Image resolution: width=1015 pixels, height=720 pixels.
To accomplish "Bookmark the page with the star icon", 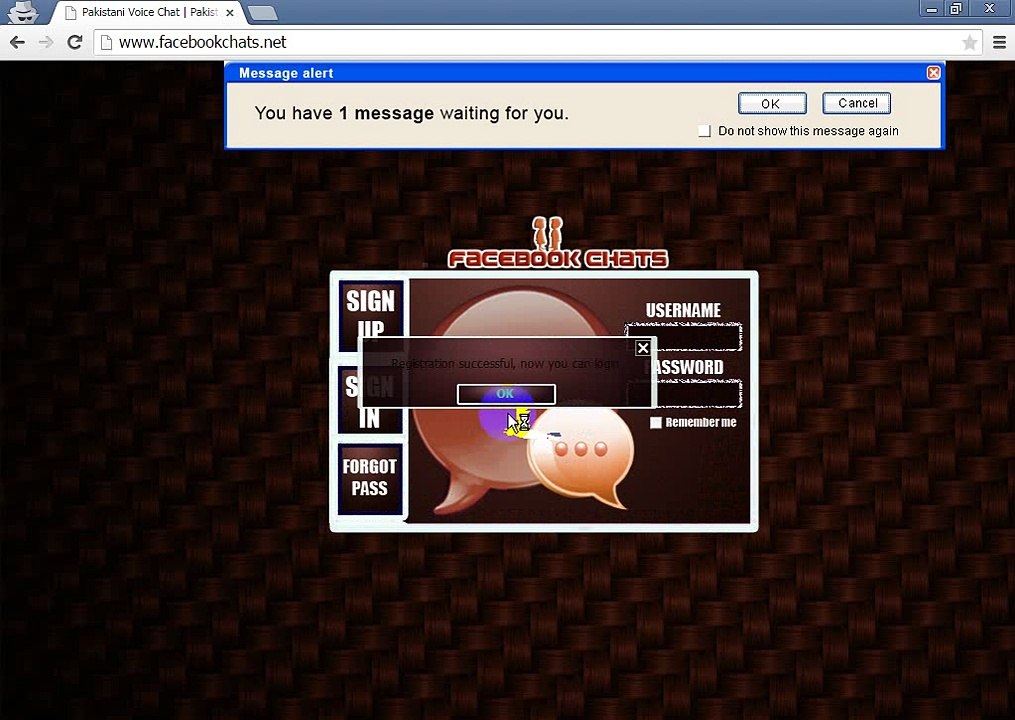I will (x=969, y=43).
